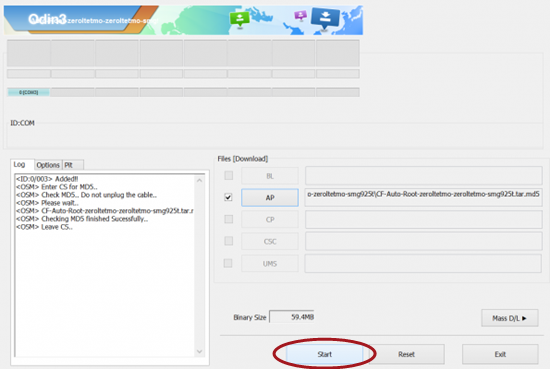
Task: Click the CSC file path field
Action: pyautogui.click(x=423, y=241)
